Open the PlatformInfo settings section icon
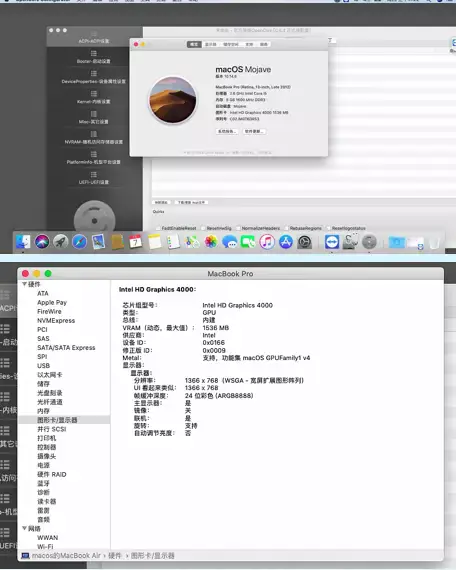 click(x=94, y=154)
